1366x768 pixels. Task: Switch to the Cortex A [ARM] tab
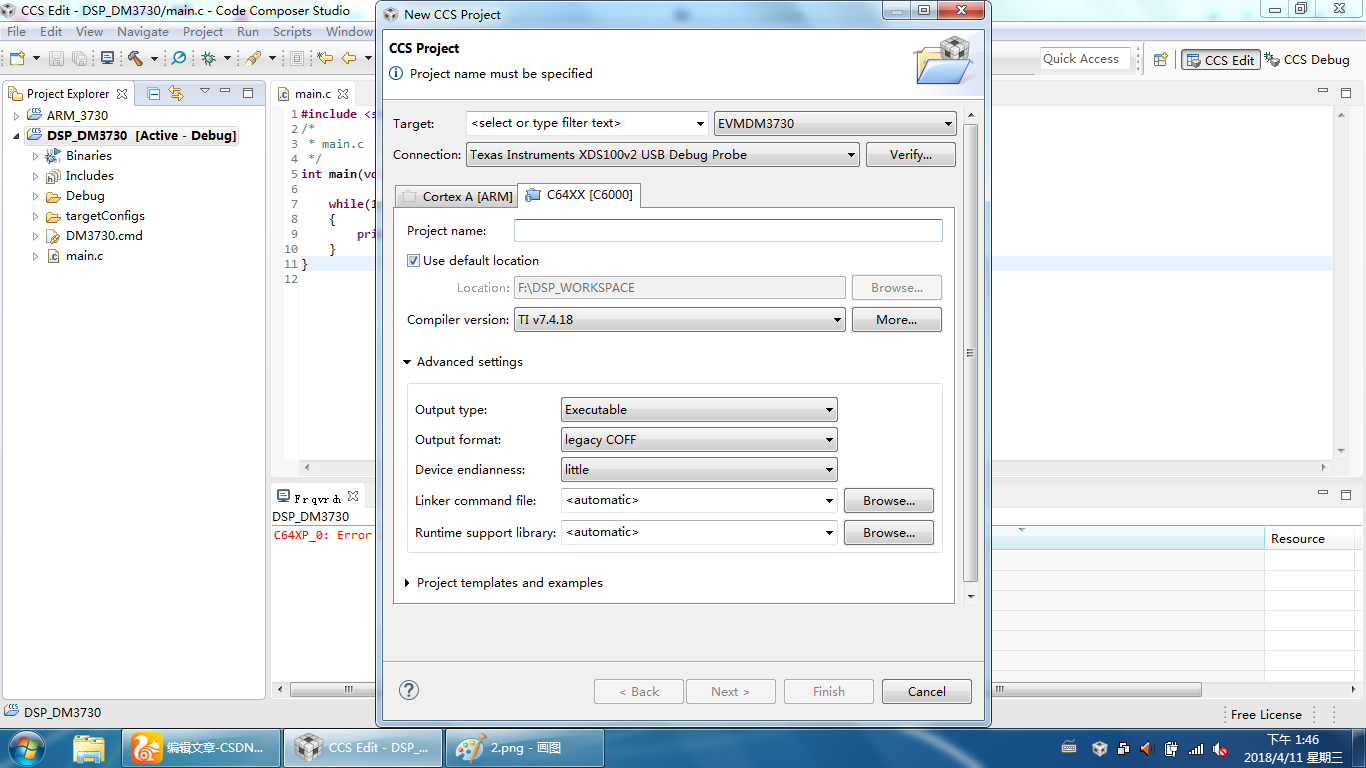coord(456,197)
